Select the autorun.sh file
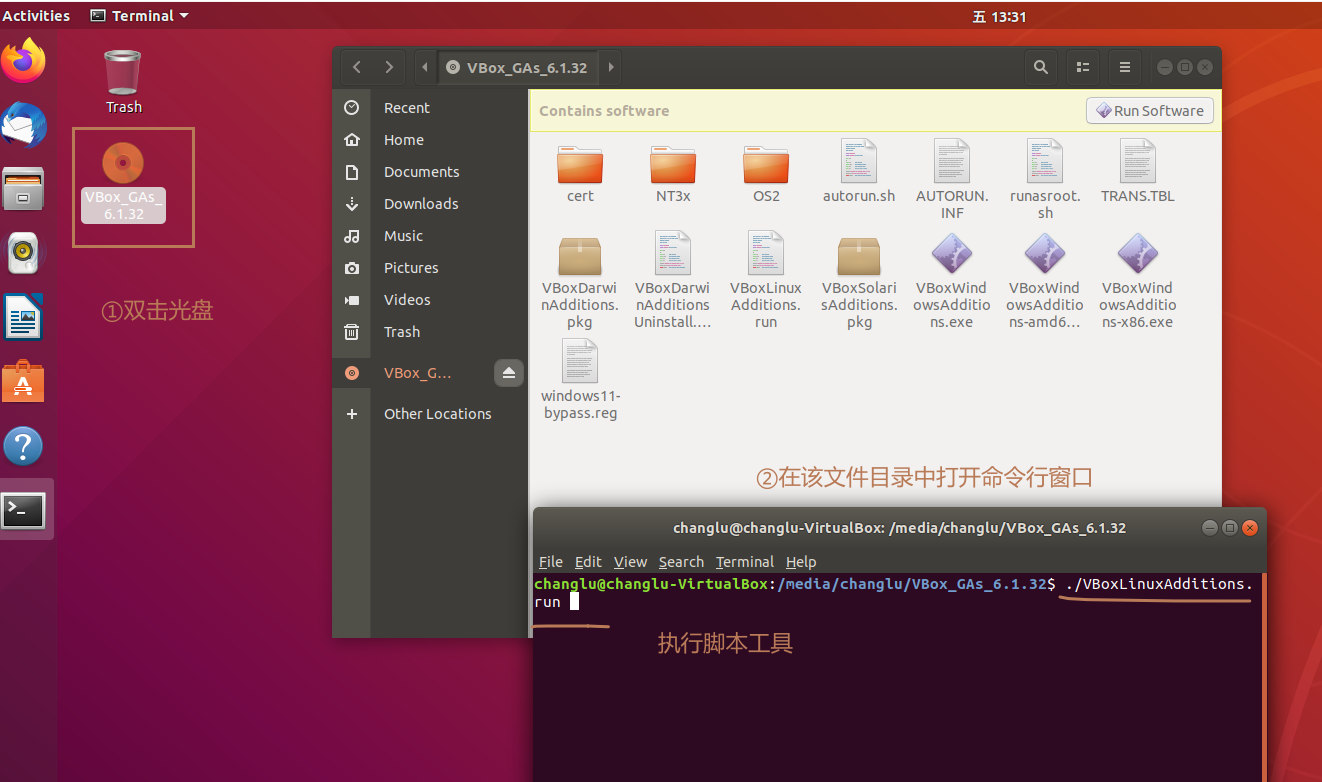Image resolution: width=1322 pixels, height=782 pixels. click(859, 172)
